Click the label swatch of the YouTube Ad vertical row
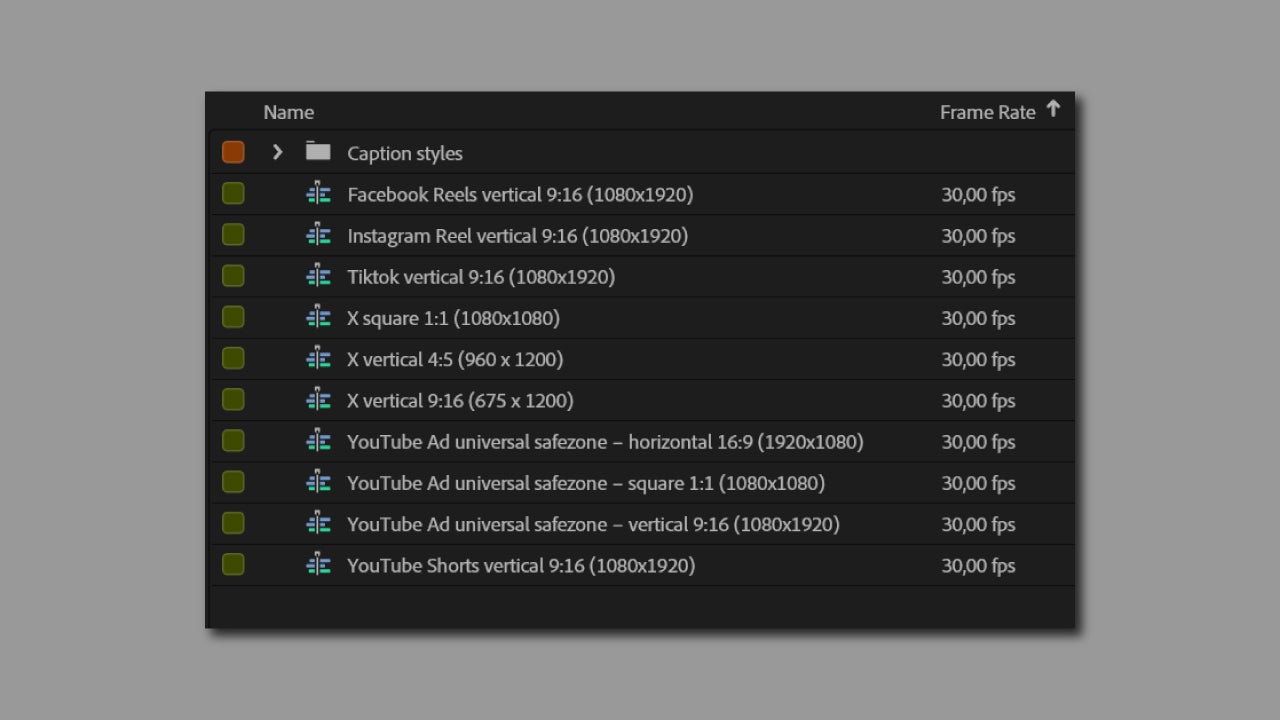The image size is (1280, 720). click(233, 523)
